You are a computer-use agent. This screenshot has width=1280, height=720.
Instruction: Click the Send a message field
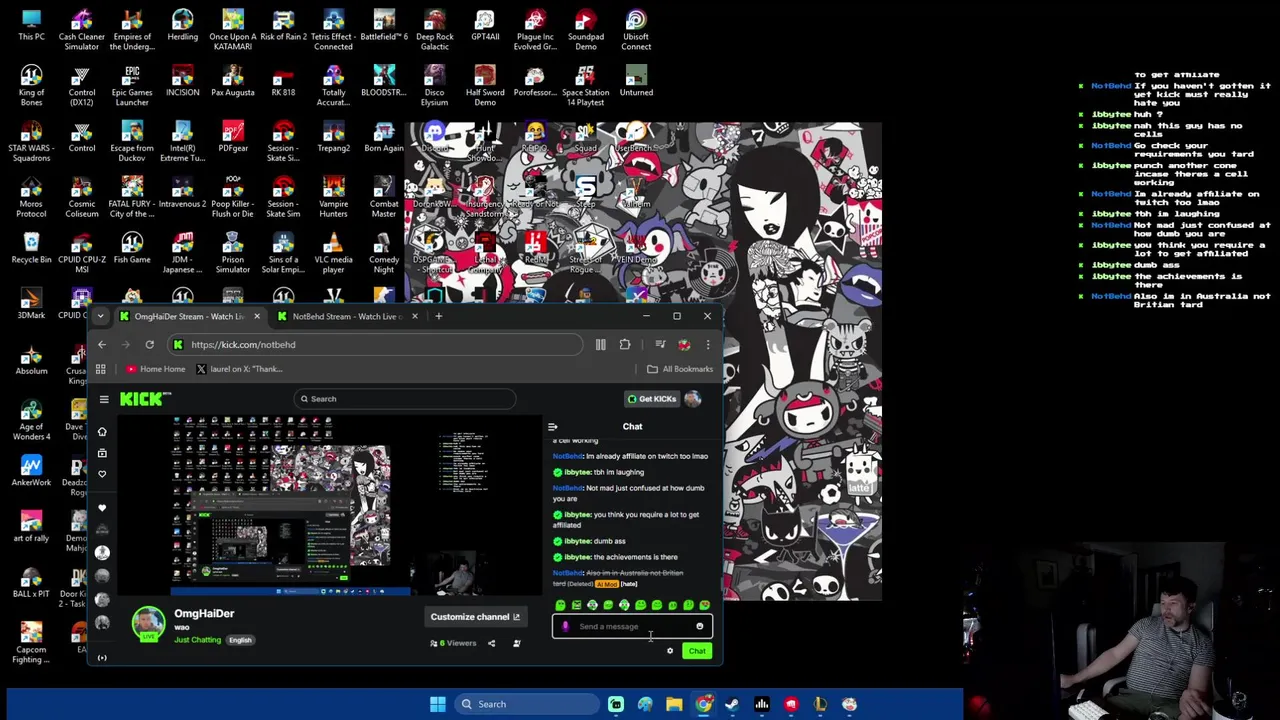(x=632, y=626)
